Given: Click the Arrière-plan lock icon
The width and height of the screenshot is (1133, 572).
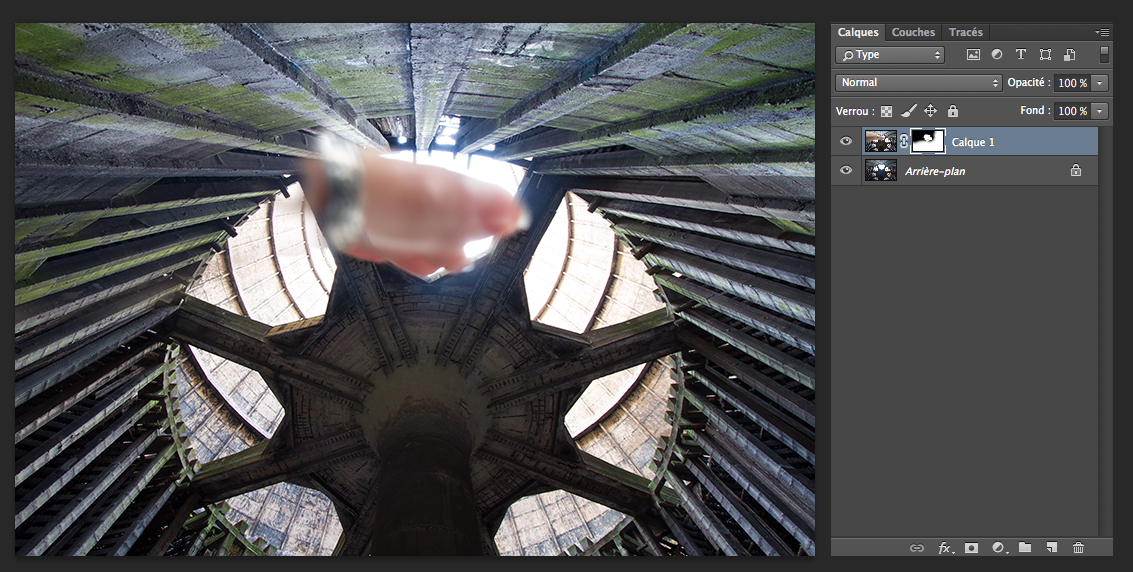Looking at the screenshot, I should [1076, 170].
